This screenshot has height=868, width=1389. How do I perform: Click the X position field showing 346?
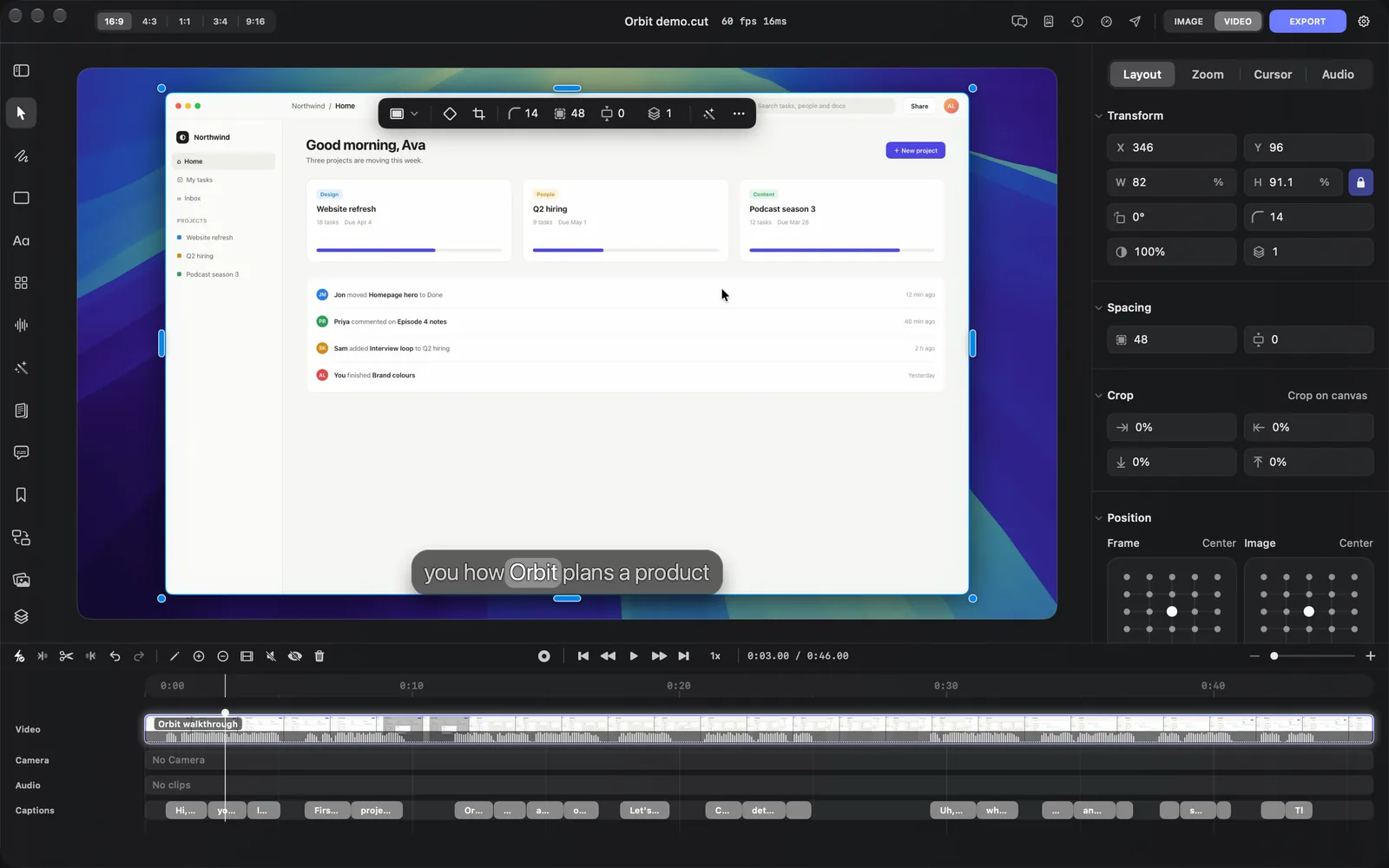pos(1171,148)
